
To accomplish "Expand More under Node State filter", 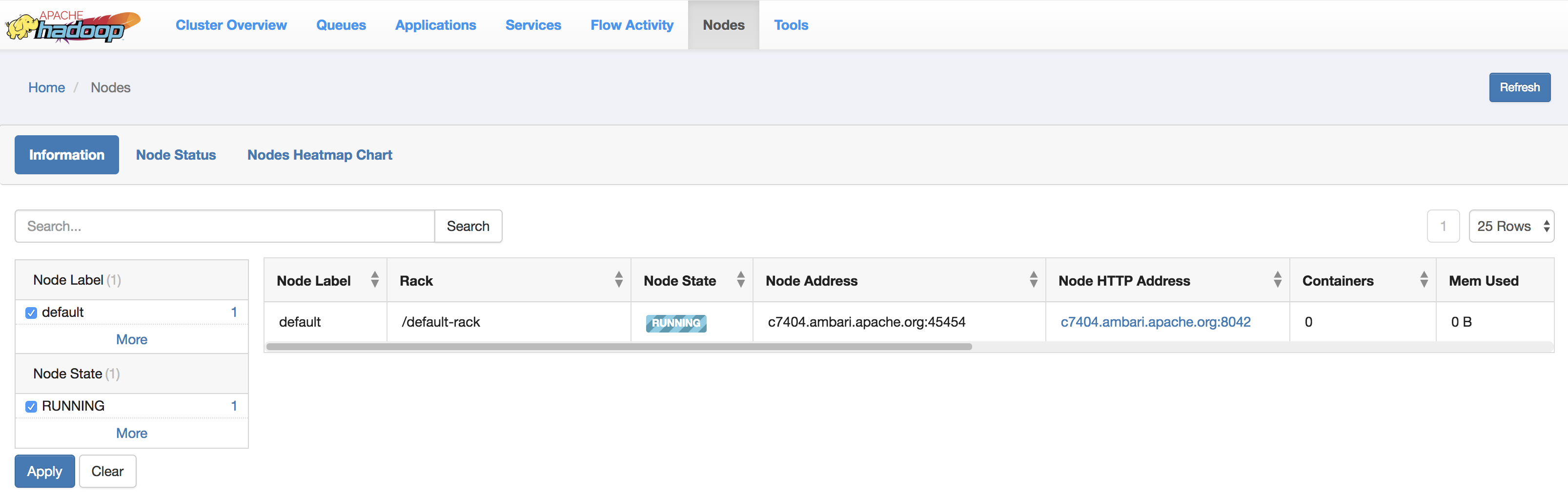I will 131,433.
